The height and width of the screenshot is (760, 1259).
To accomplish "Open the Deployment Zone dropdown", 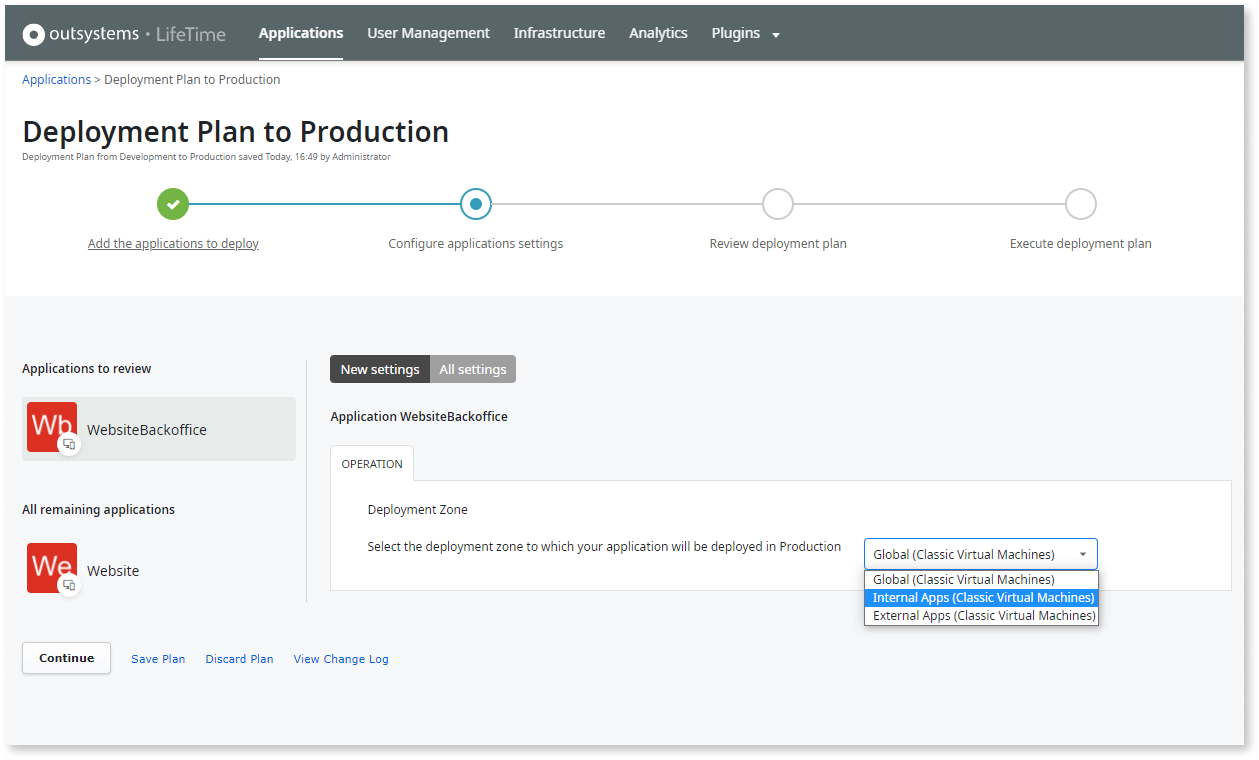I will [x=980, y=554].
